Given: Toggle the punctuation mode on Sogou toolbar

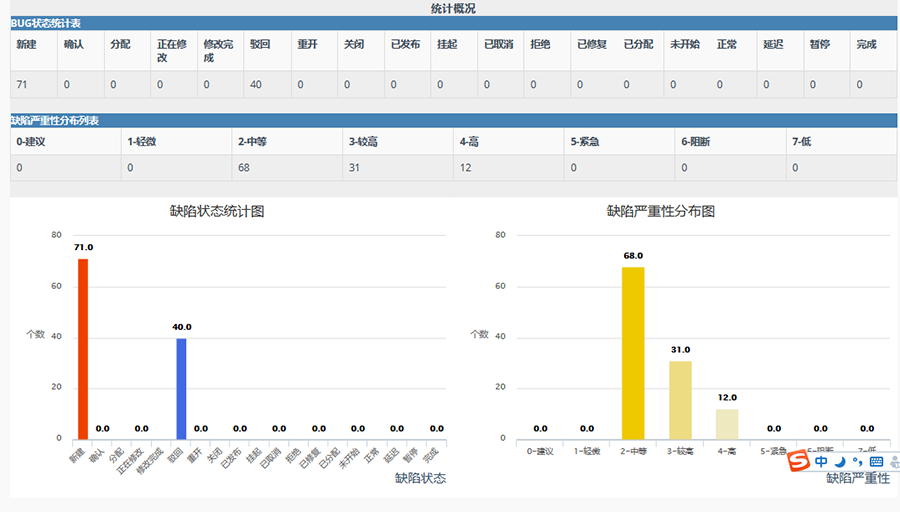Looking at the screenshot, I should tap(858, 461).
